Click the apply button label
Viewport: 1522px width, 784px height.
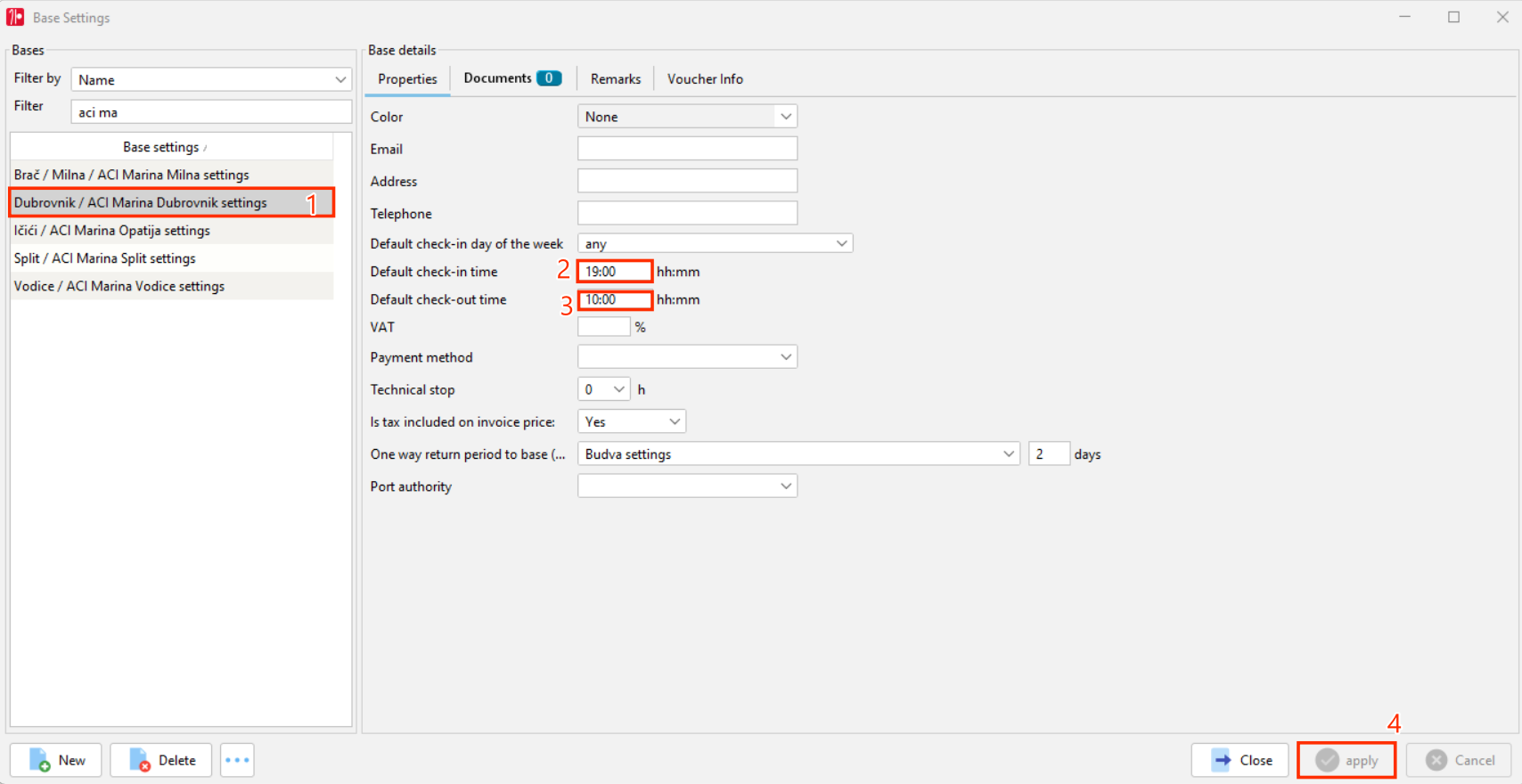1362,761
